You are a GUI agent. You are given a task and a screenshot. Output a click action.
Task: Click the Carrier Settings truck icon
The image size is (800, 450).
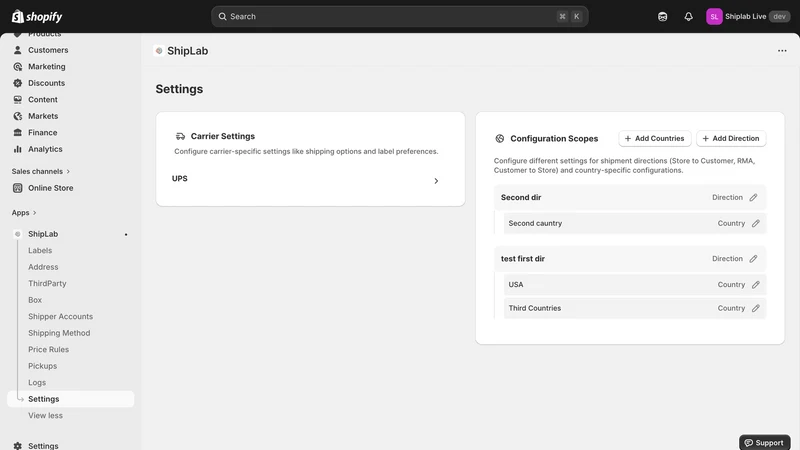click(180, 136)
